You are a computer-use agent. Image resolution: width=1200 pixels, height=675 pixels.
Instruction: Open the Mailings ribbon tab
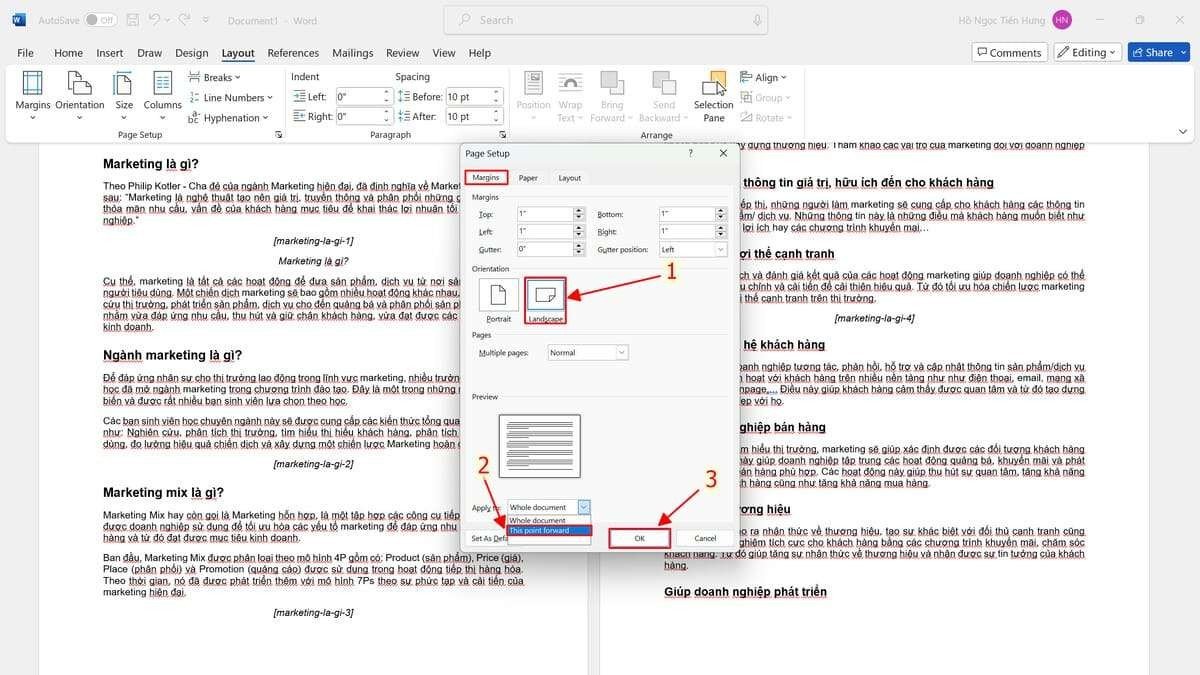click(355, 53)
